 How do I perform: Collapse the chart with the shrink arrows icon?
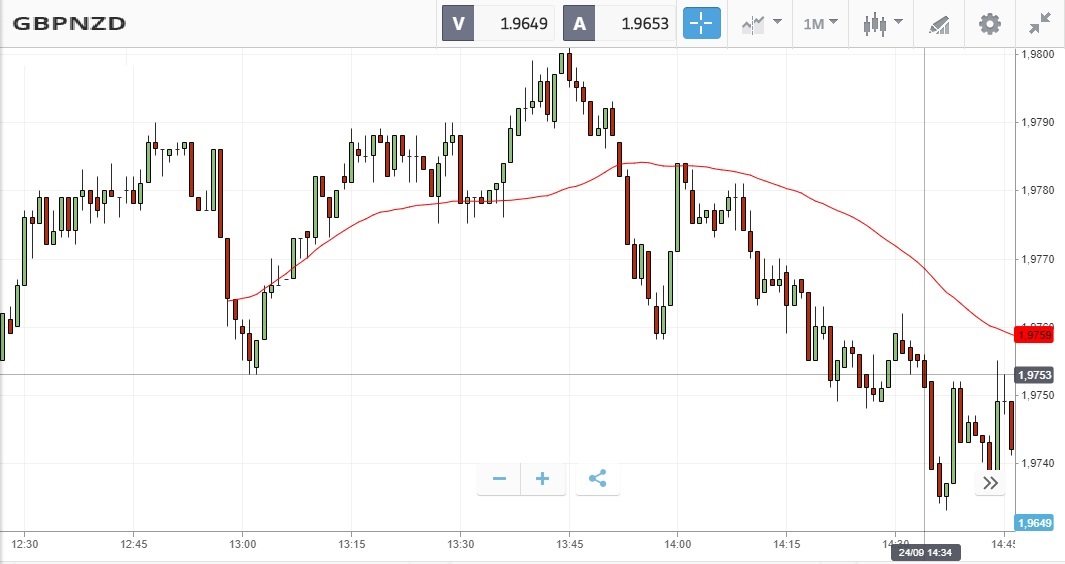[x=1040, y=23]
